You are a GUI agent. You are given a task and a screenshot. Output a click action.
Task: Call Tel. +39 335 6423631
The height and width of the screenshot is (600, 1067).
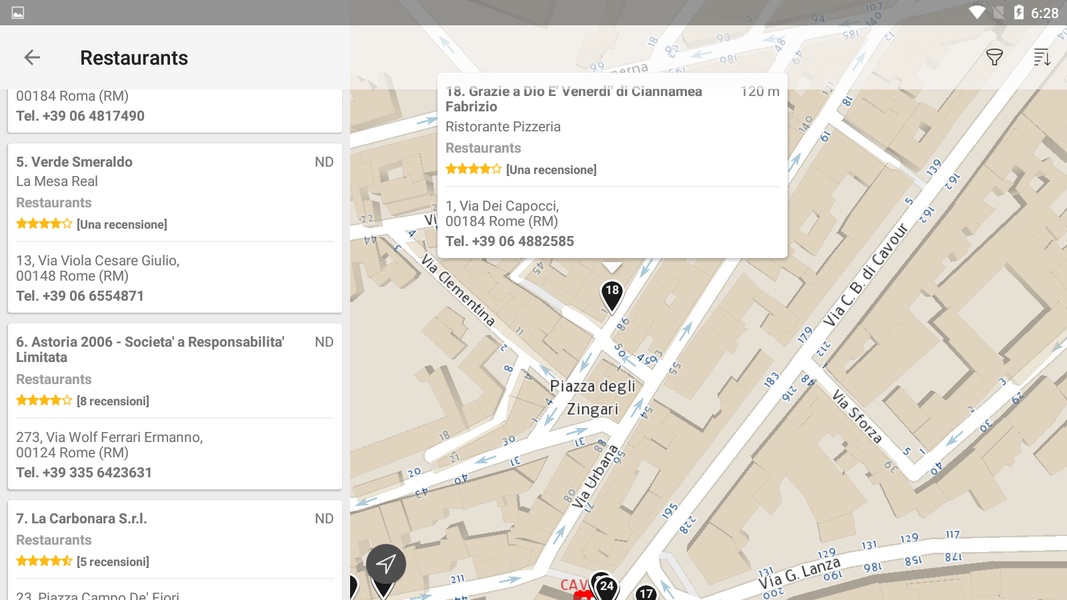[x=84, y=473]
